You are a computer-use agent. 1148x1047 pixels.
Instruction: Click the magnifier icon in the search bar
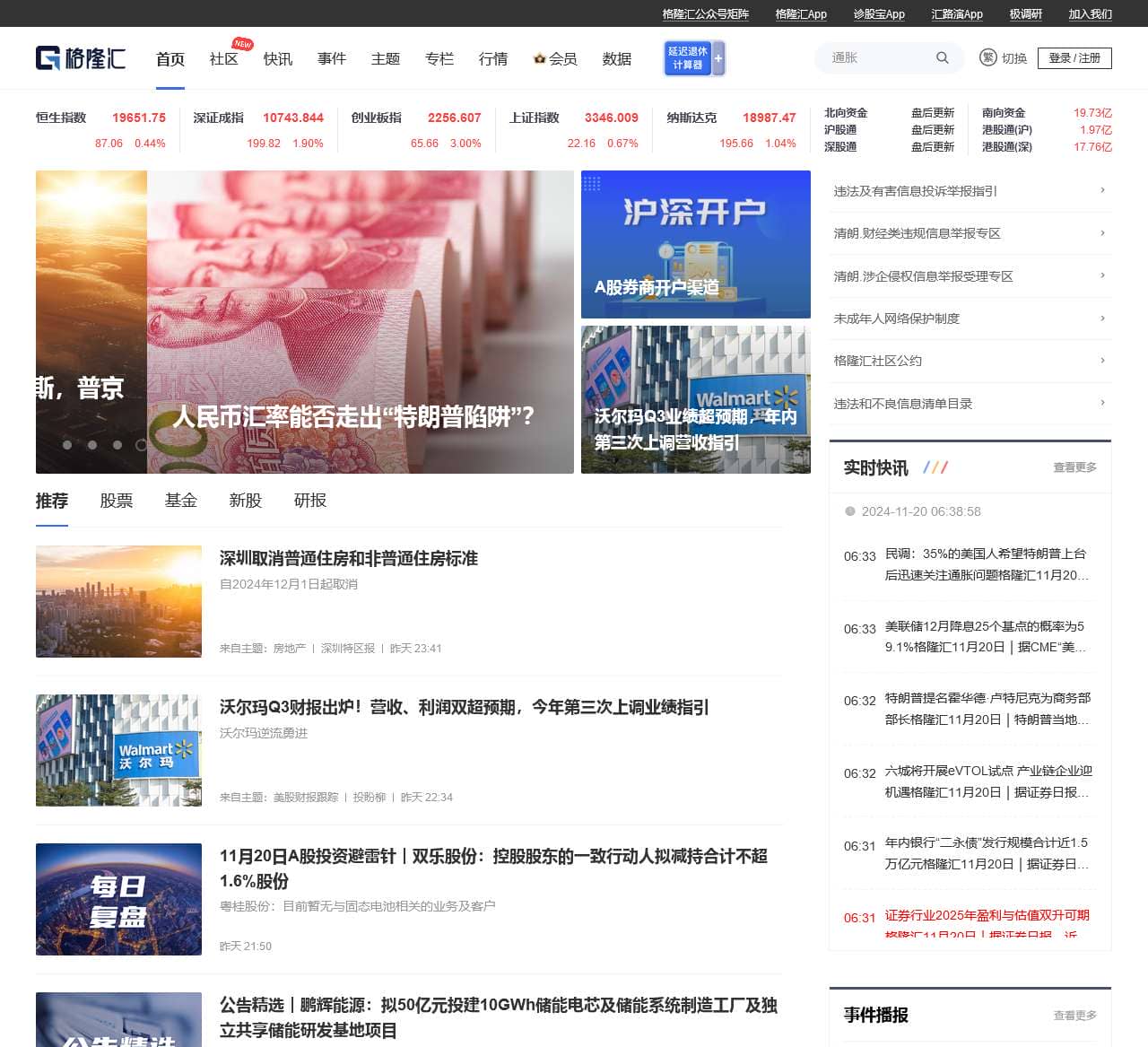(943, 57)
